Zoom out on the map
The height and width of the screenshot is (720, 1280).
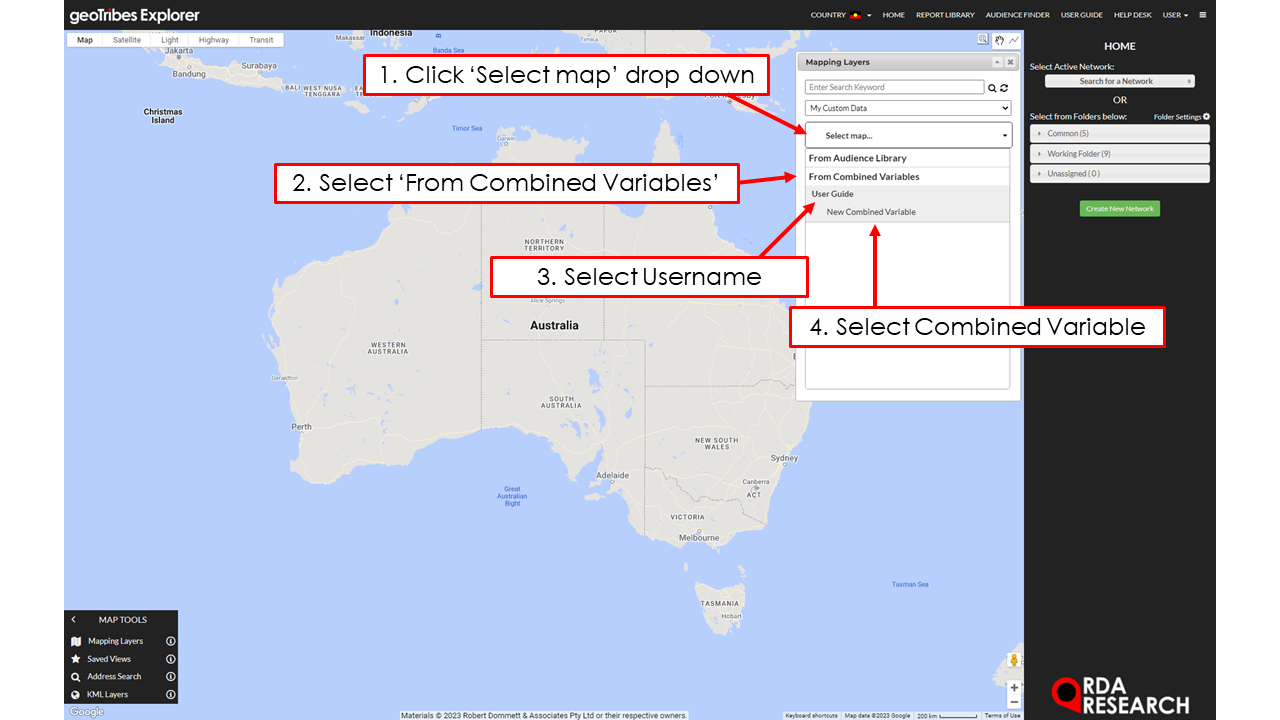tap(1014, 702)
